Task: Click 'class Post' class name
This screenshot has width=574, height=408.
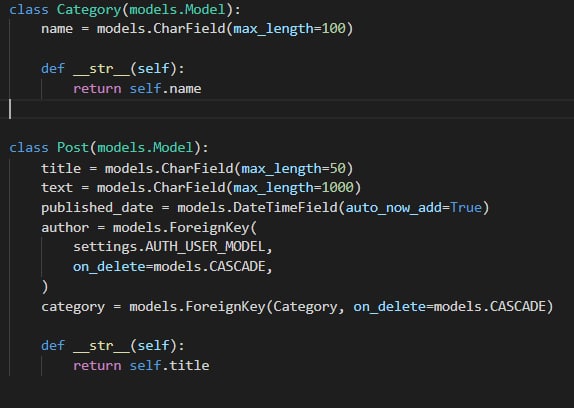Action: click(x=72, y=147)
